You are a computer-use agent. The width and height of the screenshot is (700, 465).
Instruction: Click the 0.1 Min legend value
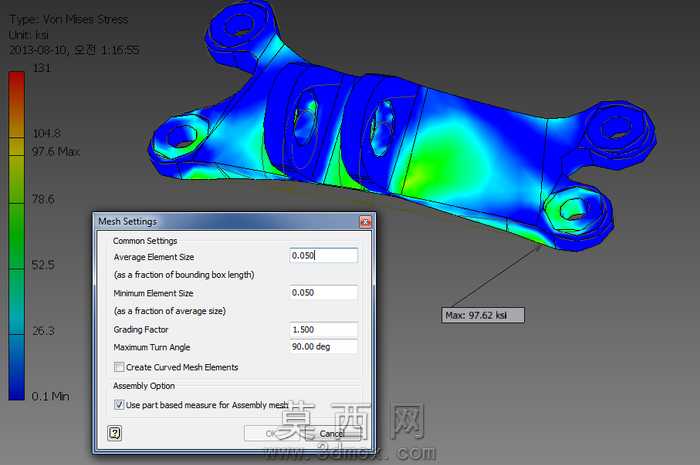point(50,396)
